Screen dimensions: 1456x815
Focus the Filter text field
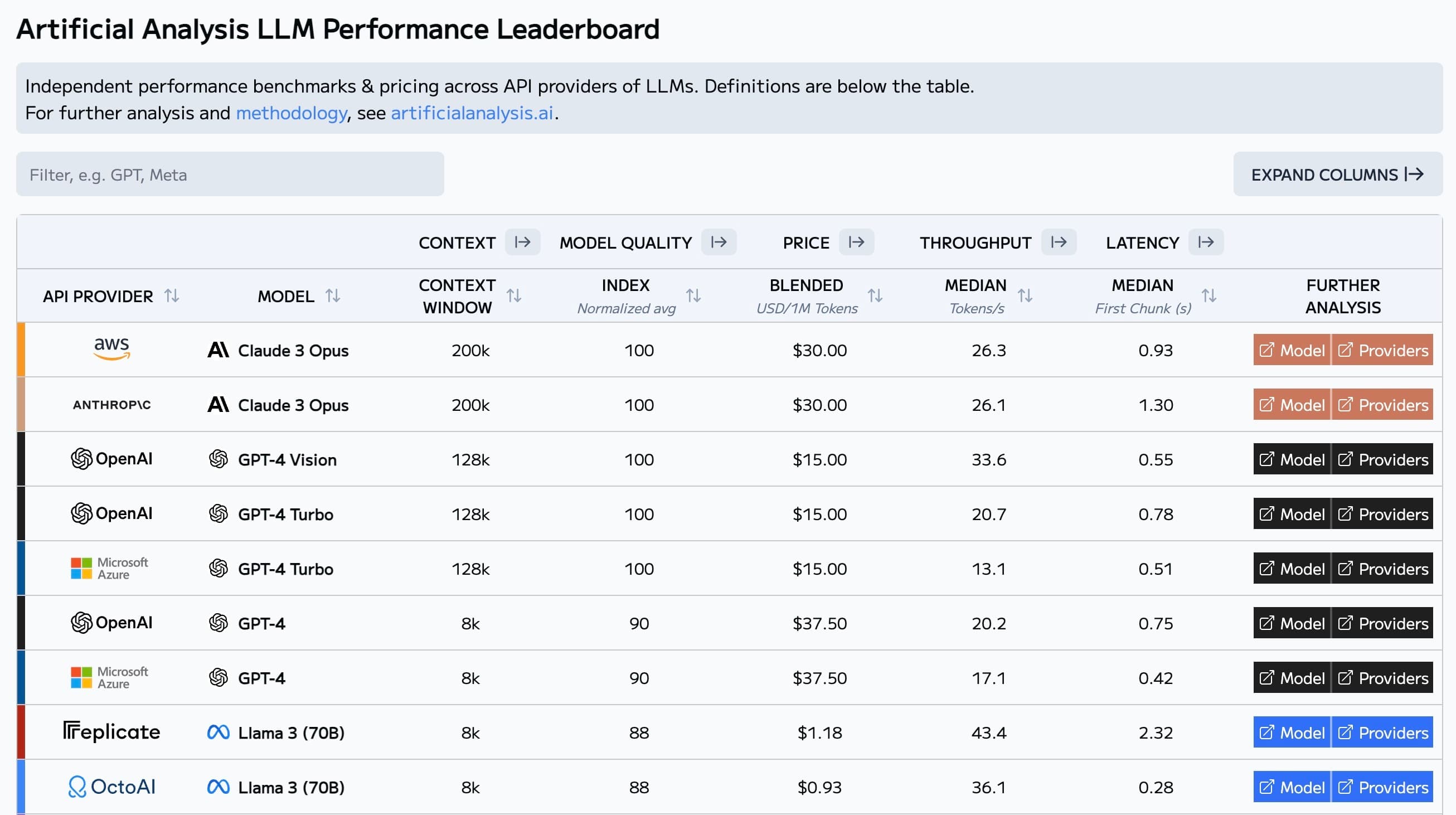point(230,174)
